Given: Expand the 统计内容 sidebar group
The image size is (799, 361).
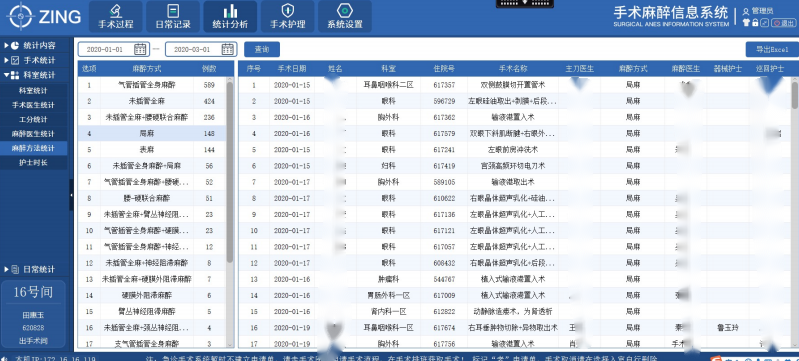Looking at the screenshot, I should coord(34,45).
